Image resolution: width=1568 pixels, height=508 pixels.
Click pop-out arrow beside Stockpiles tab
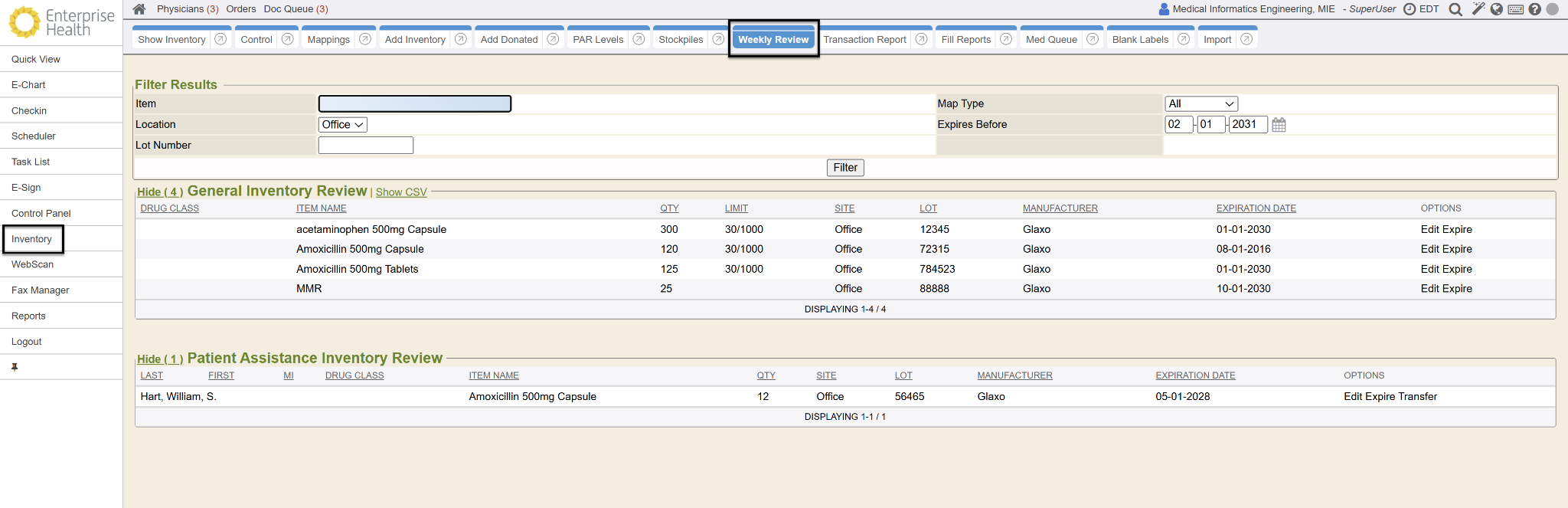pyautogui.click(x=718, y=39)
